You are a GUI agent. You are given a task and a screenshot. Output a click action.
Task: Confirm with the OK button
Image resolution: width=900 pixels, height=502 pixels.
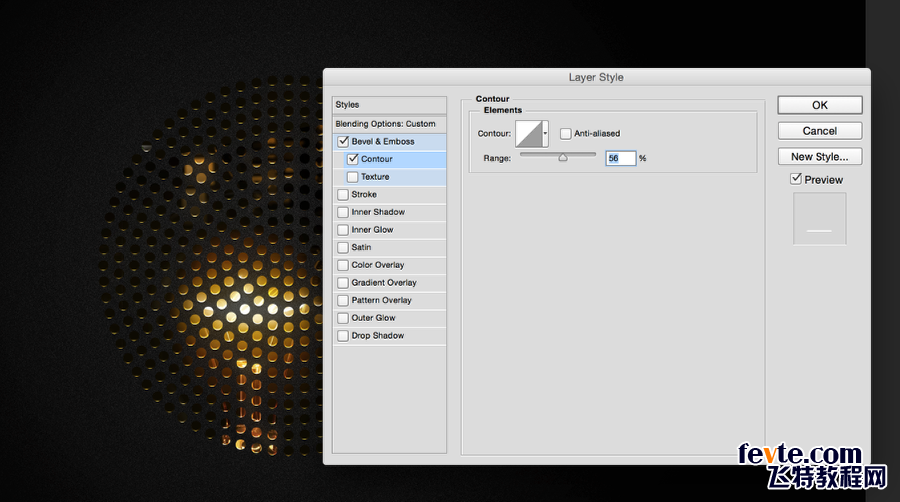tap(820, 105)
